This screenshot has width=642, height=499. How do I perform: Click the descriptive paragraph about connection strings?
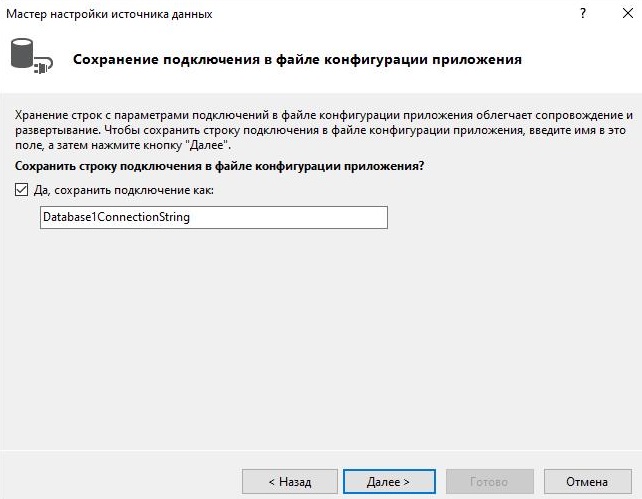pyautogui.click(x=324, y=130)
